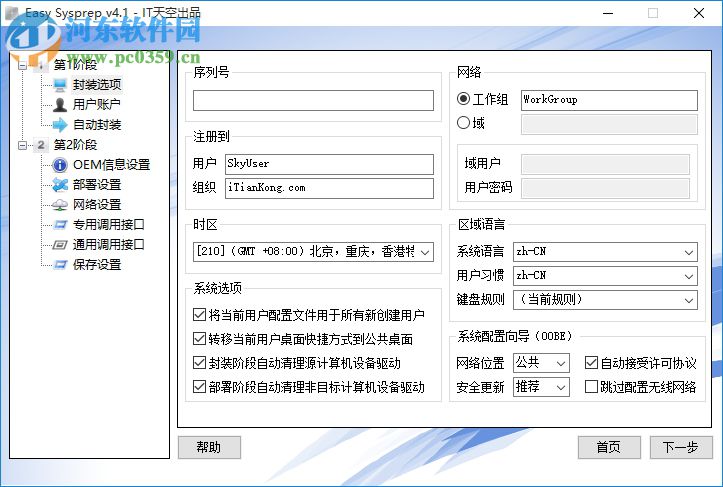The height and width of the screenshot is (487, 723).
Task: Collapse the 第1阶段 tree node
Action: (x=22, y=65)
